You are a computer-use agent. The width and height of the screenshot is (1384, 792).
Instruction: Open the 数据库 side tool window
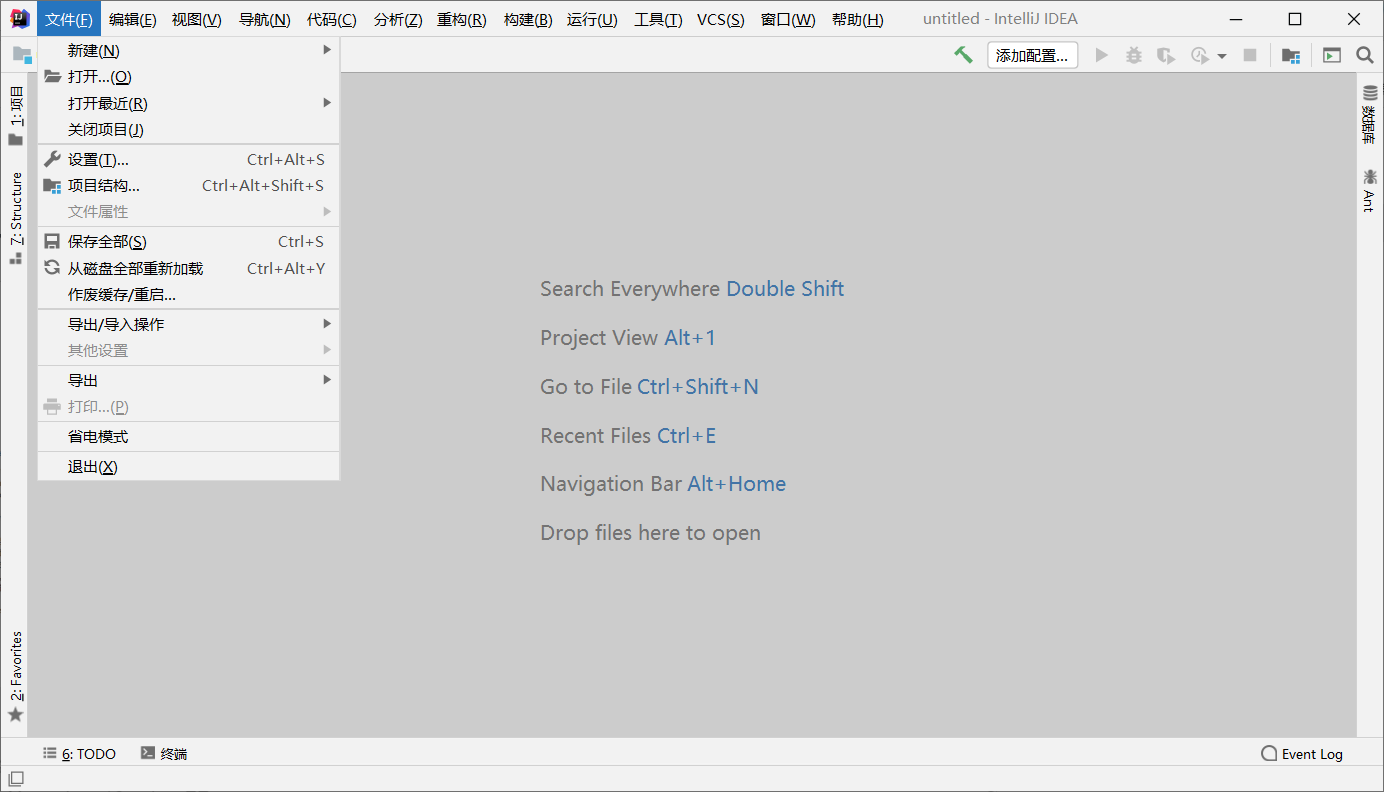coord(1370,115)
